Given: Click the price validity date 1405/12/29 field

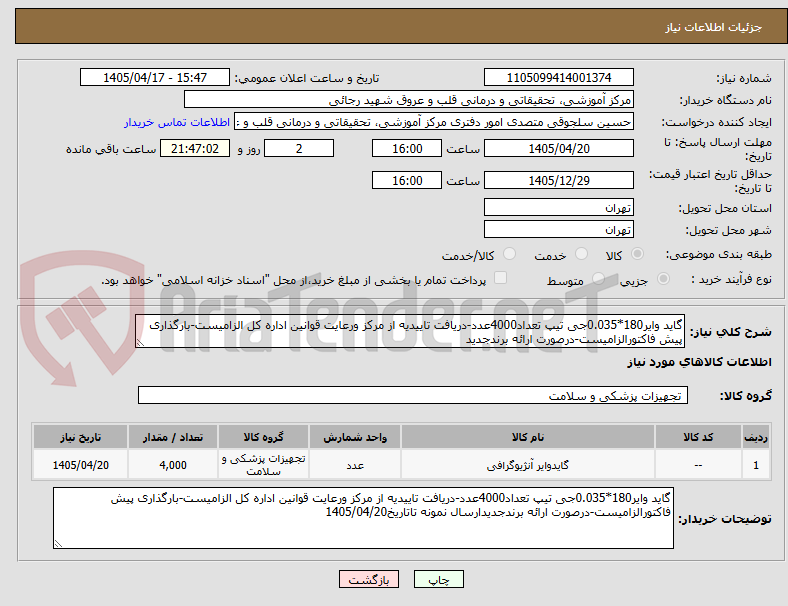Looking at the screenshot, I should 558,180.
